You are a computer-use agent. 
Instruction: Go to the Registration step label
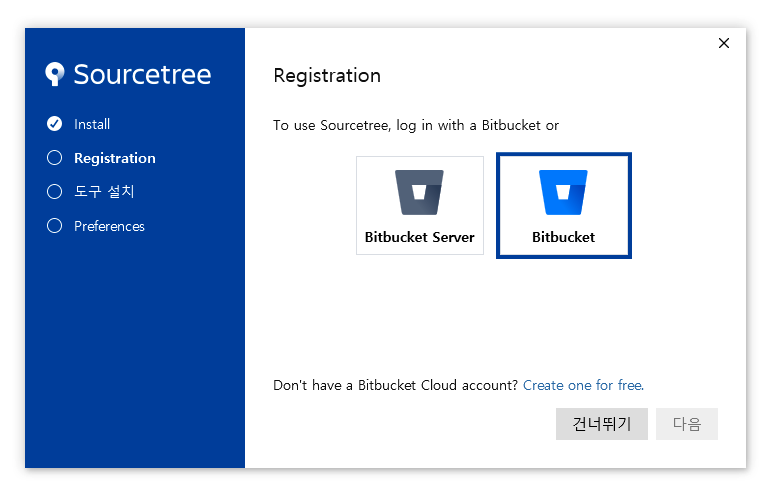point(115,158)
